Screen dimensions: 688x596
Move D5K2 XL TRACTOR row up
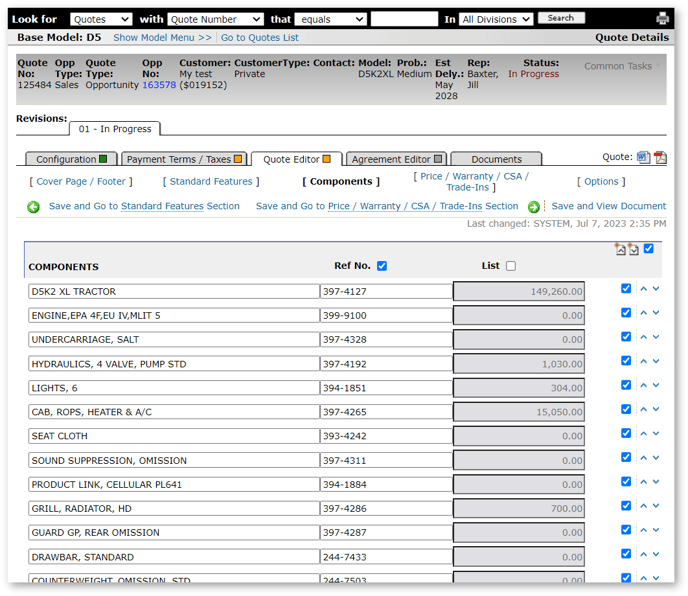point(643,289)
